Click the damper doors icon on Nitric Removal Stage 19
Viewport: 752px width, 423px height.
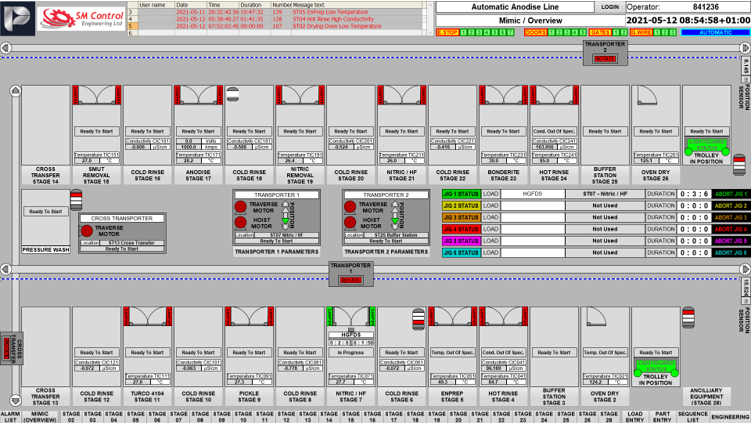tap(300, 95)
